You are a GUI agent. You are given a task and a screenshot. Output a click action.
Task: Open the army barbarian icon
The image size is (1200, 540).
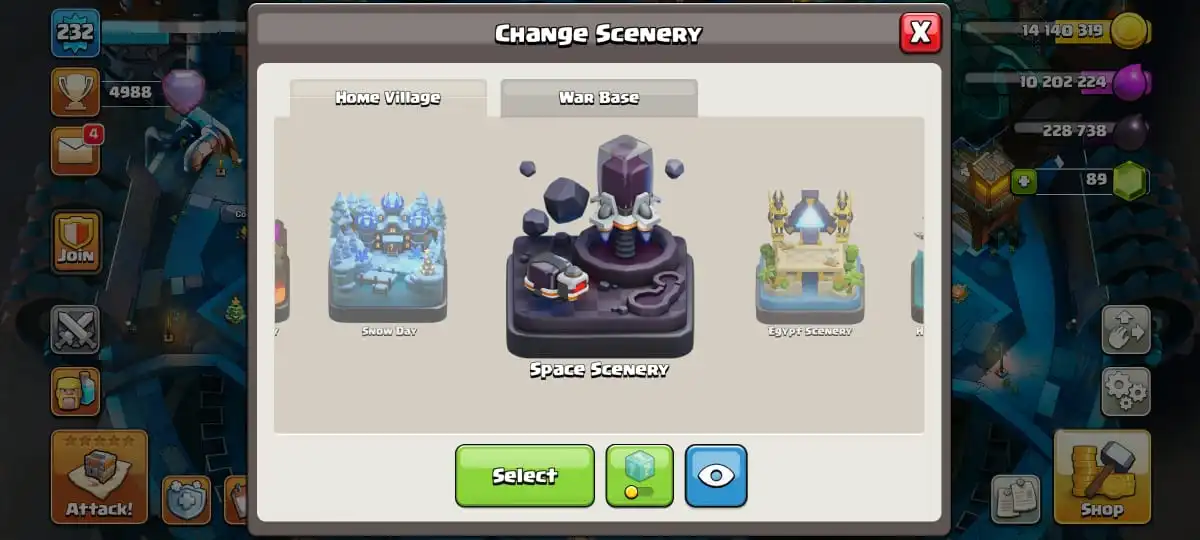(75, 391)
